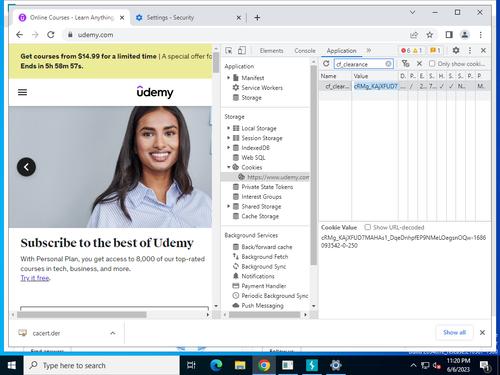500x375 pixels.
Task: Collapse the Cookies tree node
Action: [228, 167]
